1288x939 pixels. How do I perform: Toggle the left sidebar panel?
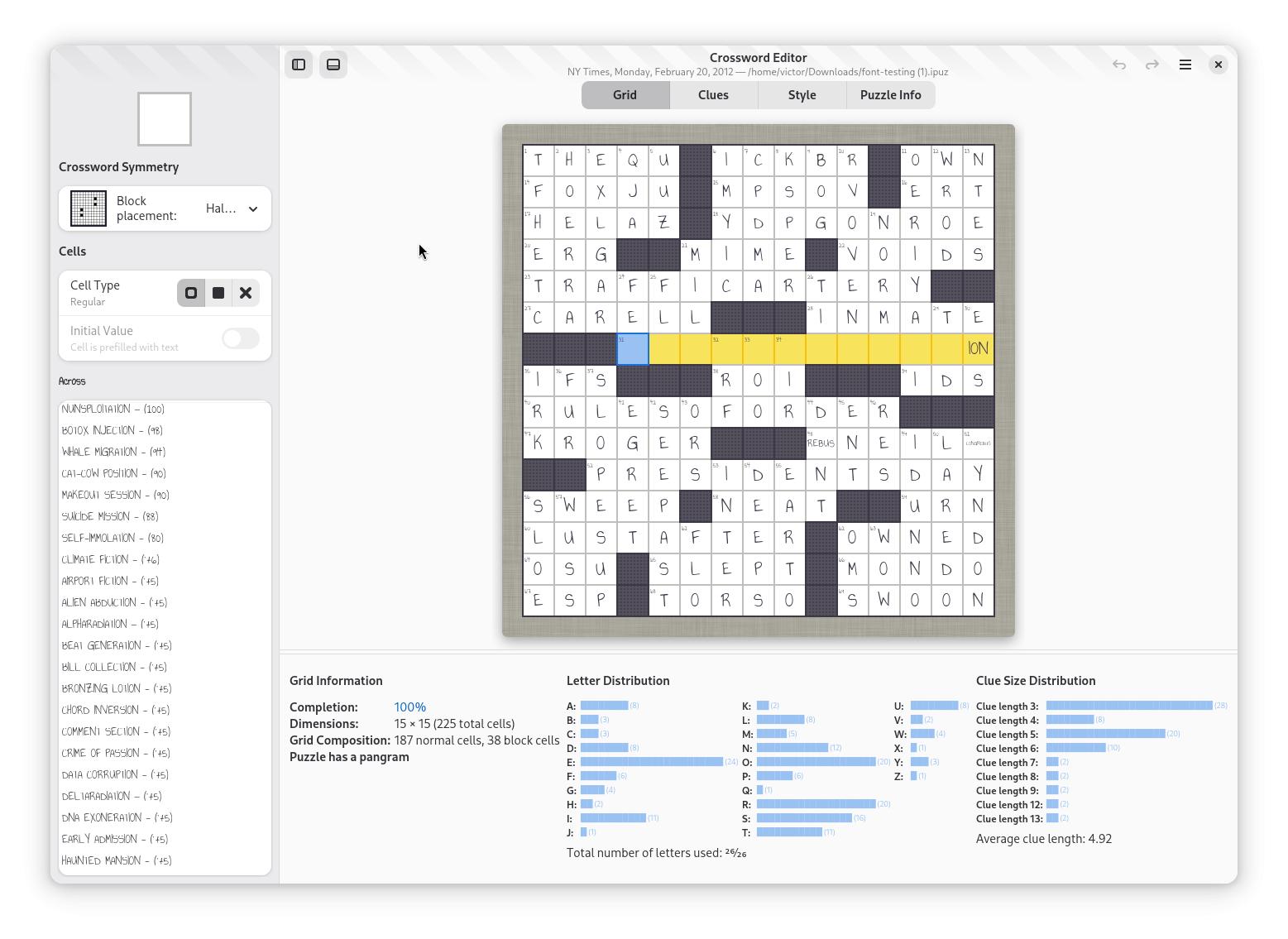(x=299, y=64)
